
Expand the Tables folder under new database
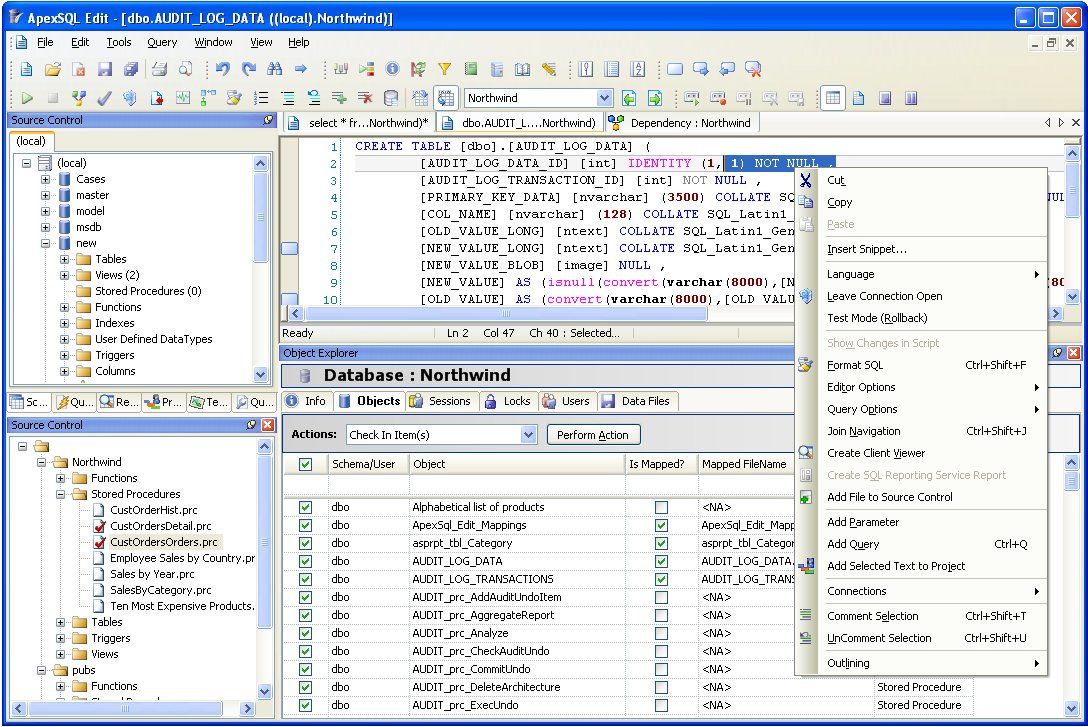(x=65, y=259)
